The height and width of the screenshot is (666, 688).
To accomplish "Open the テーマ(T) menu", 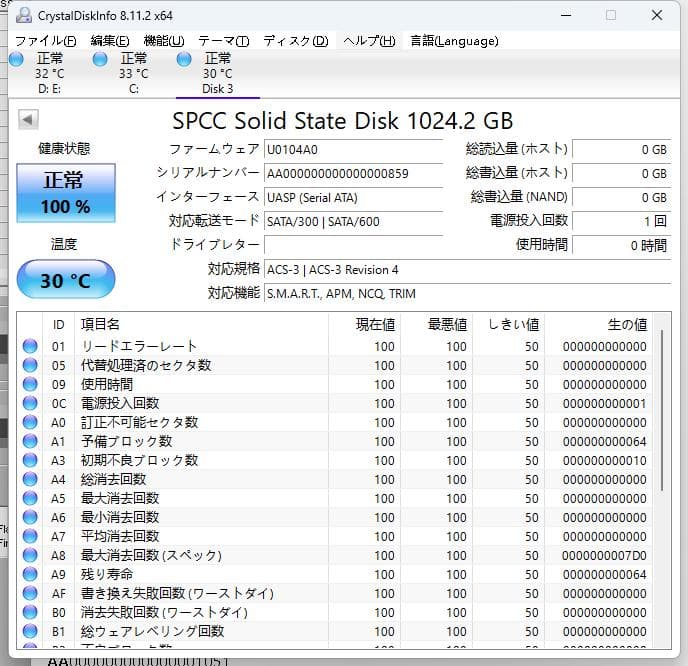I will point(224,41).
